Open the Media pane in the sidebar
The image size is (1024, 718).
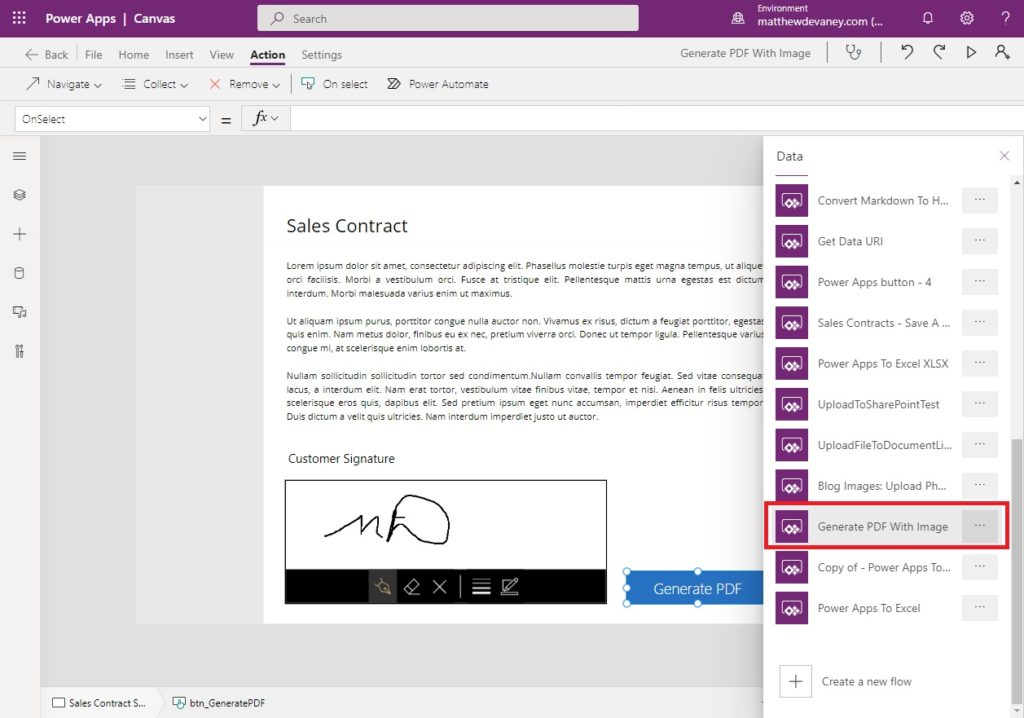(x=18, y=310)
